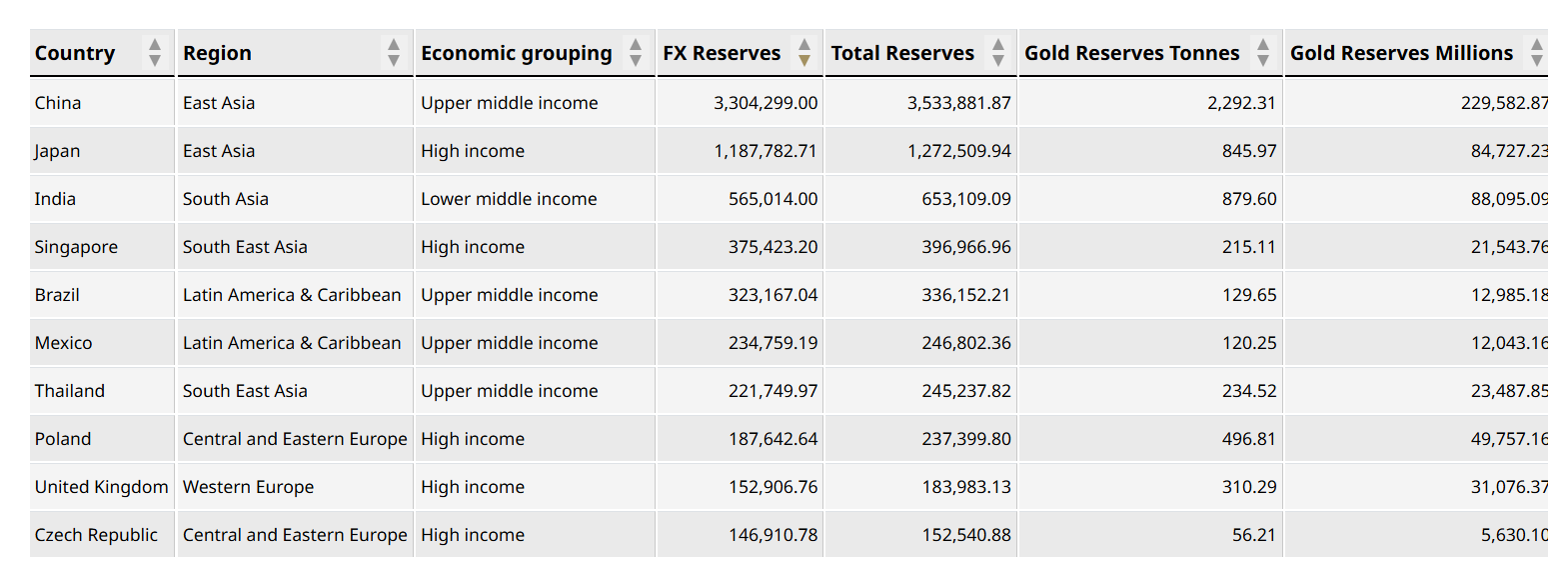Click the FX Reserves sort arrows

coord(803,52)
